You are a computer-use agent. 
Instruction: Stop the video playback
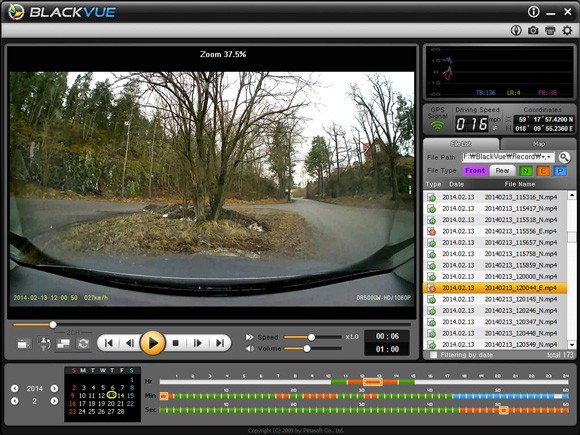coord(176,343)
